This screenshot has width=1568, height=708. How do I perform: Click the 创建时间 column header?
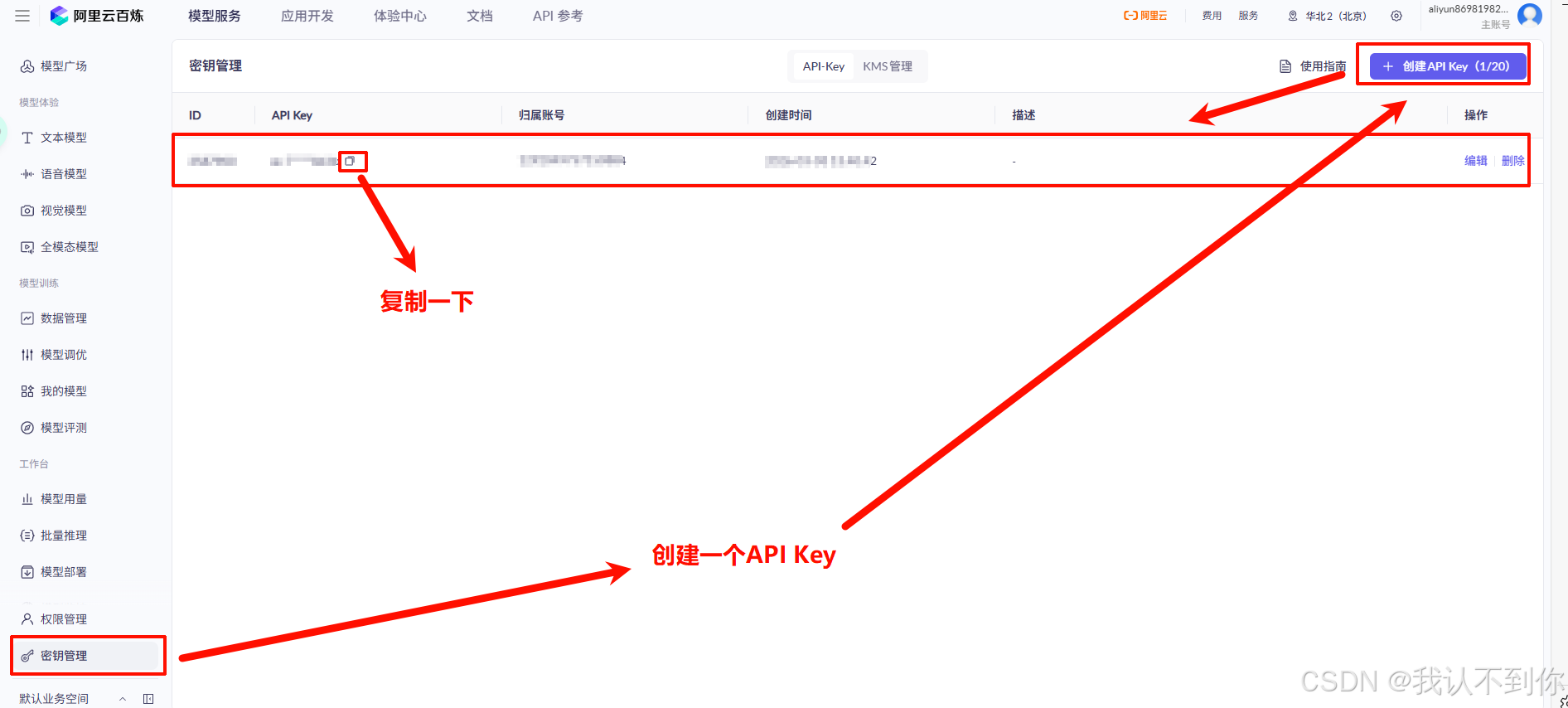(789, 115)
